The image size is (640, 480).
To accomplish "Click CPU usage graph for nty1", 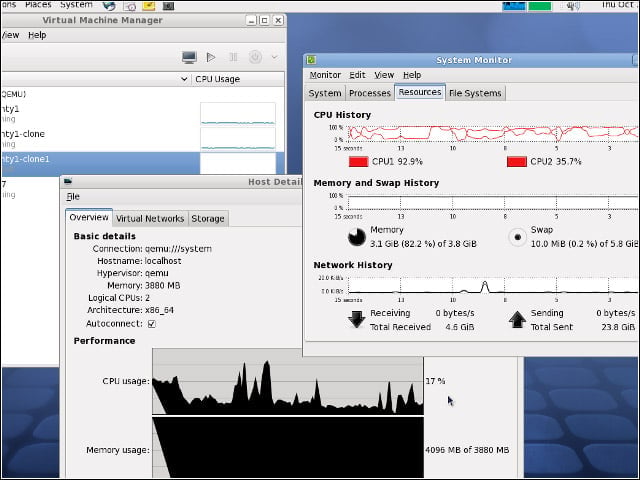I will [x=238, y=113].
